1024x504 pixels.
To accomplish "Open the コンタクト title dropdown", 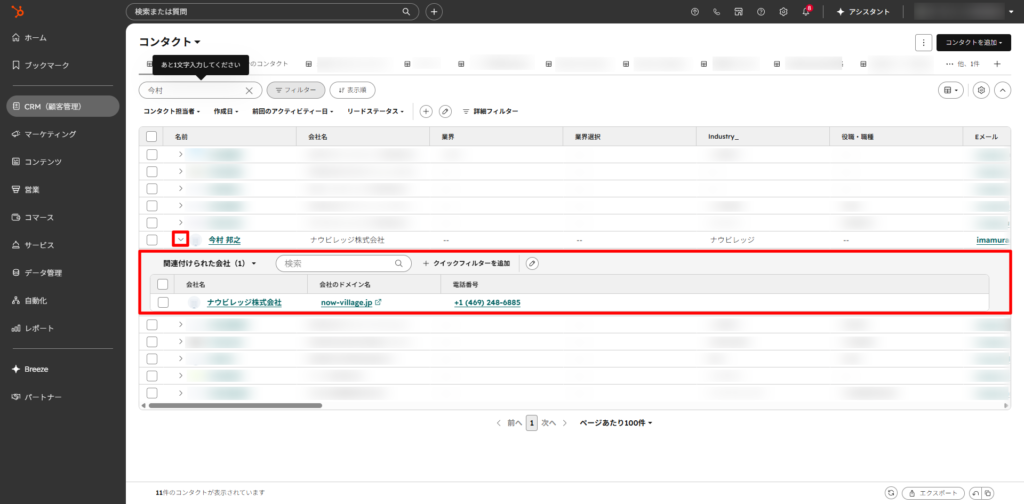I will 169,42.
